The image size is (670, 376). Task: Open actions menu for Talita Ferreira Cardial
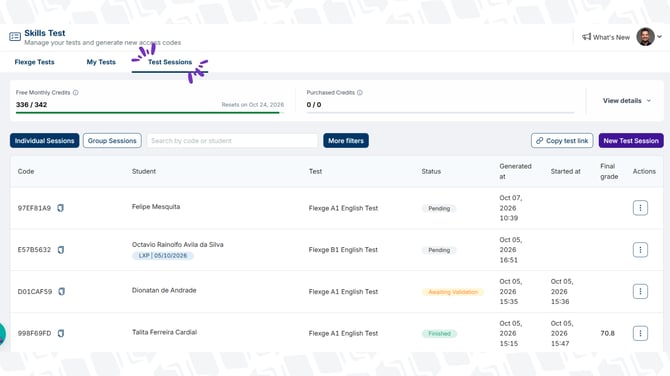[x=640, y=333]
